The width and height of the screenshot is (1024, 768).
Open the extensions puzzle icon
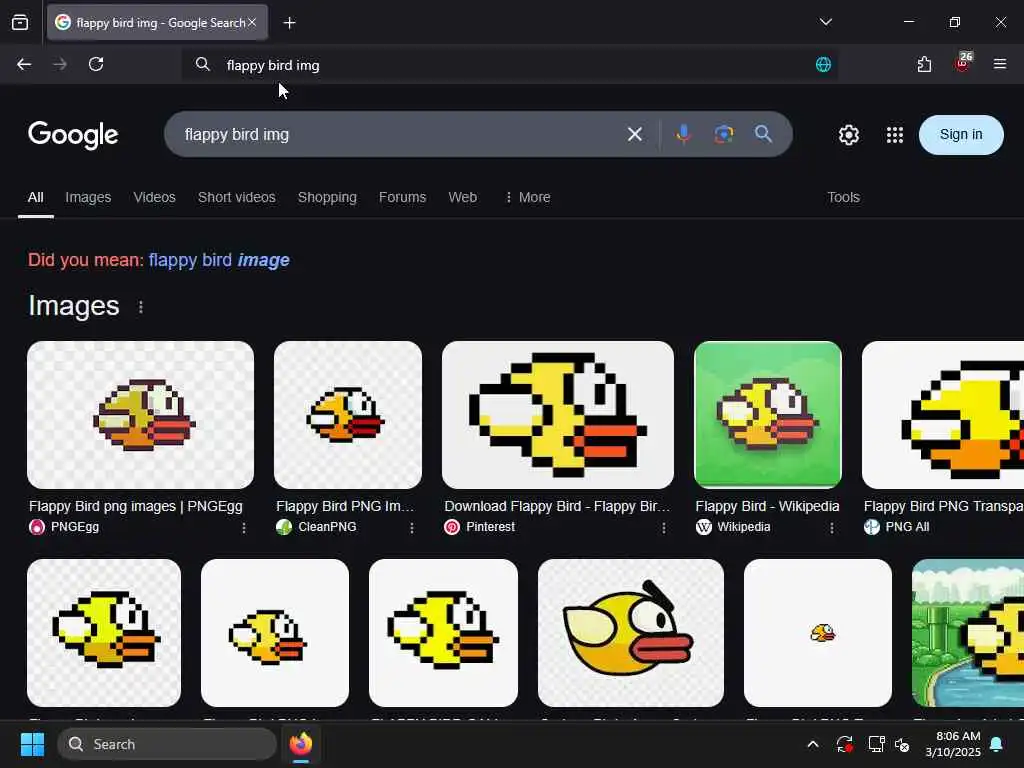click(924, 64)
